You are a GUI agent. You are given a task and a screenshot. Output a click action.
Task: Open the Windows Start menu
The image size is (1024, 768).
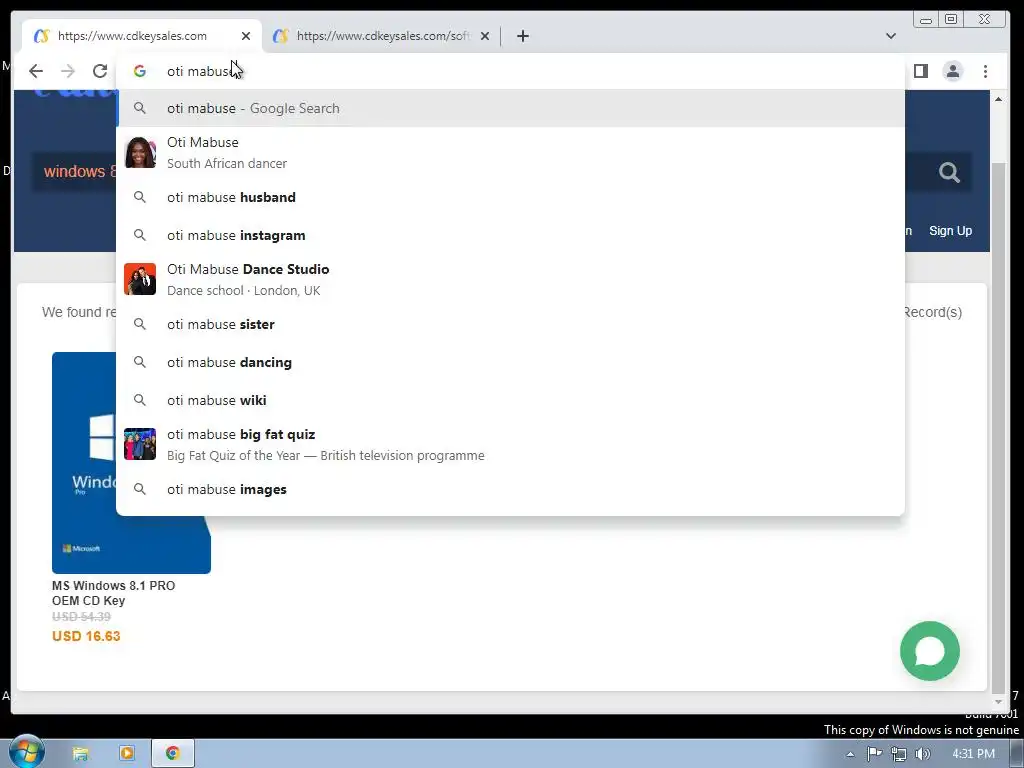27,753
